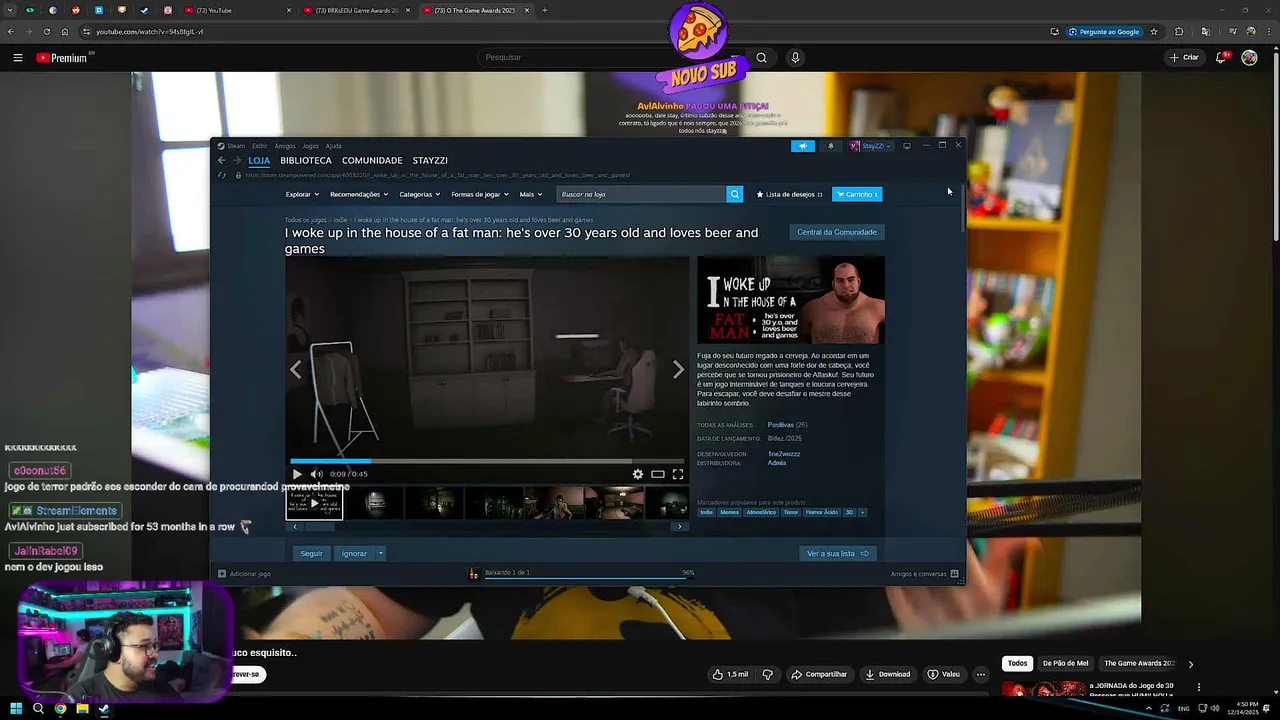1280x720 pixels.
Task: Select the Memes tag
Action: click(729, 512)
